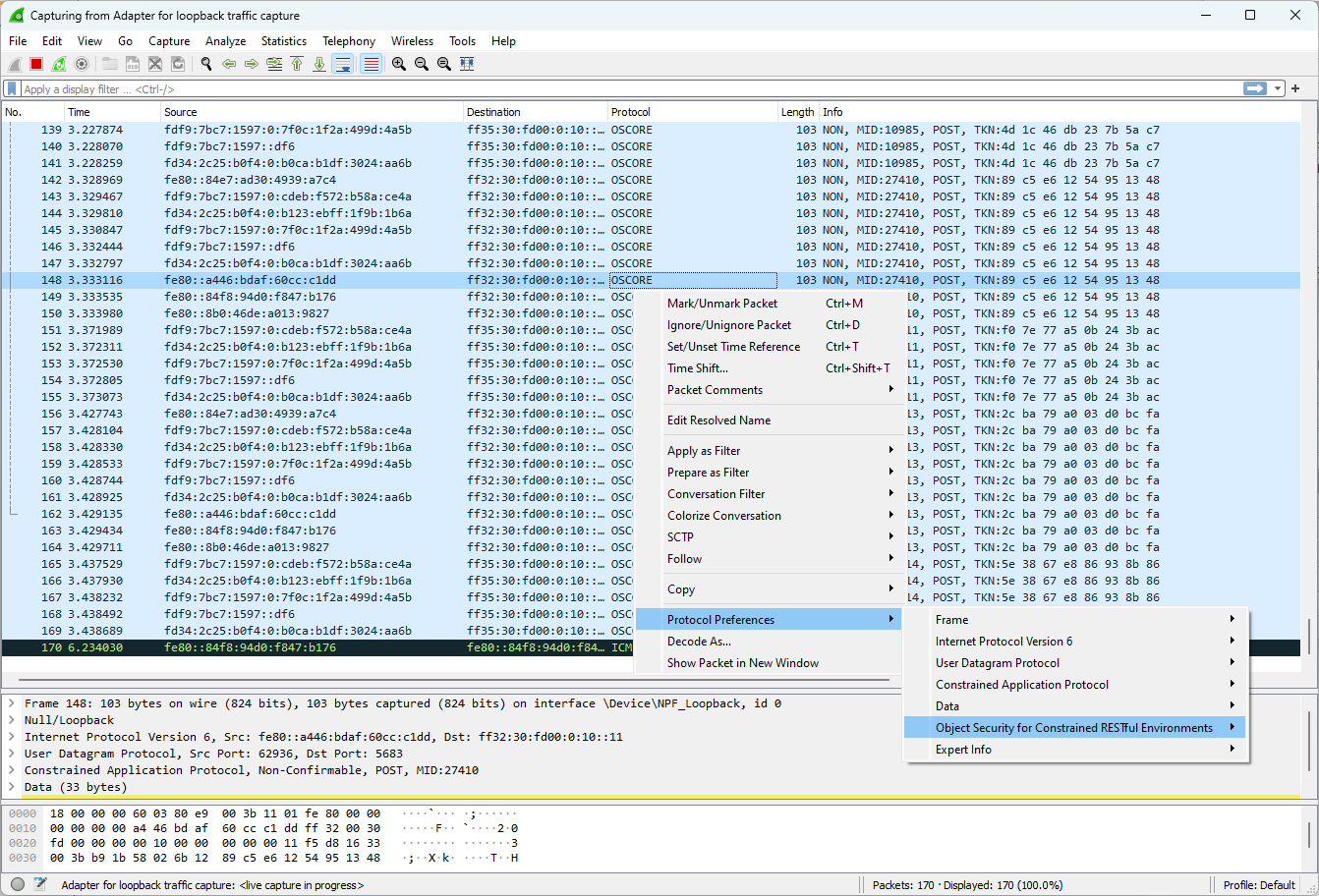The width and height of the screenshot is (1319, 896).
Task: Open the Conversation Filter submenu
Action: [769, 494]
